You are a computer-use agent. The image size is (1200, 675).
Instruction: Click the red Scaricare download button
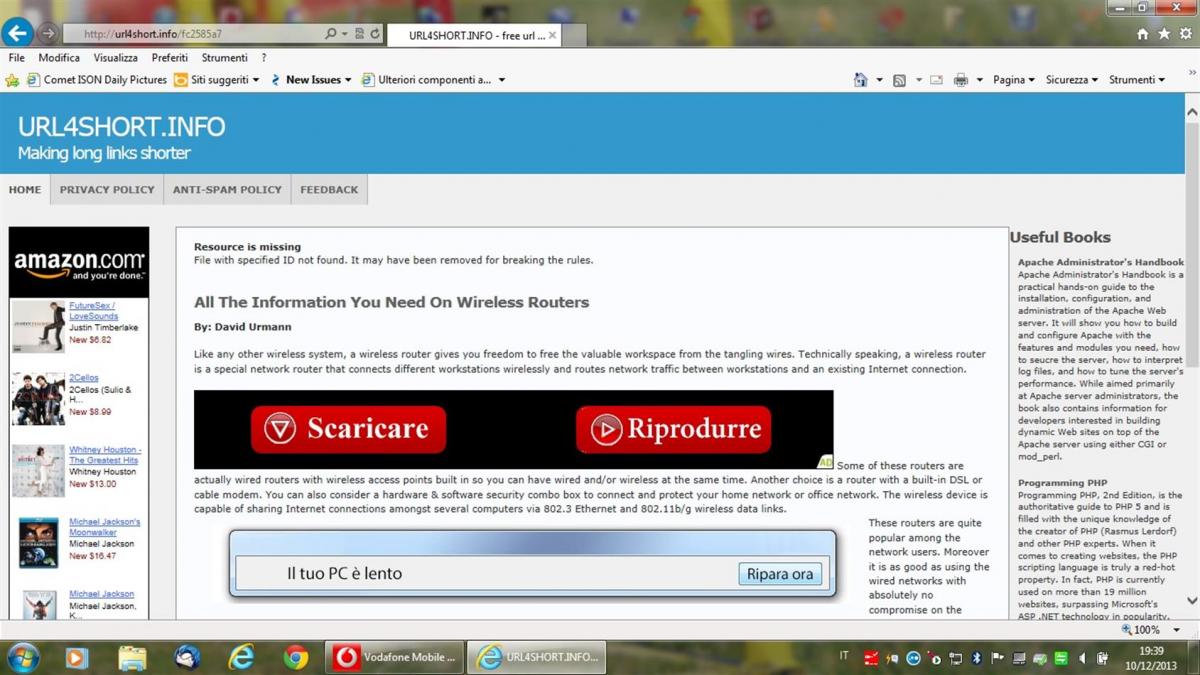(x=348, y=429)
